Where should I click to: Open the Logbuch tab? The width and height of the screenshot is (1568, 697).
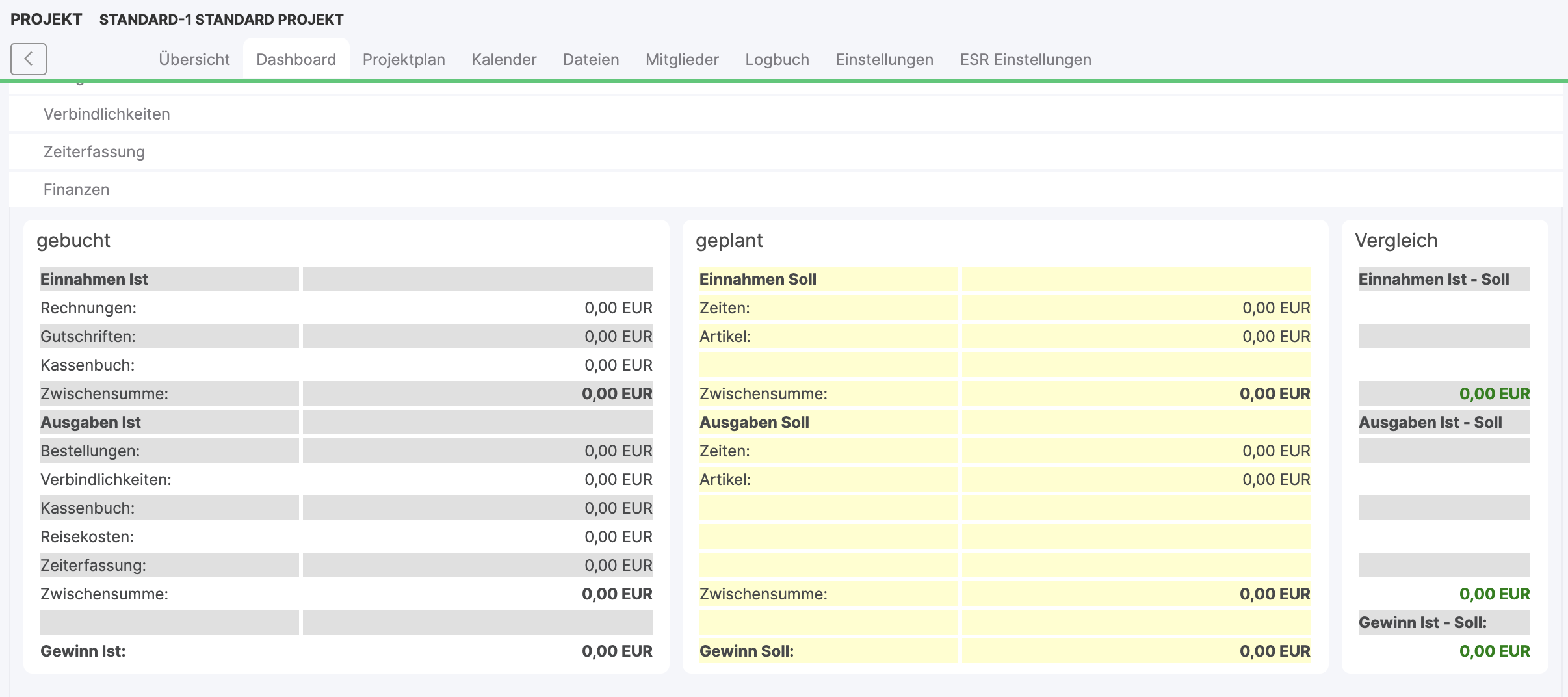[x=777, y=60]
